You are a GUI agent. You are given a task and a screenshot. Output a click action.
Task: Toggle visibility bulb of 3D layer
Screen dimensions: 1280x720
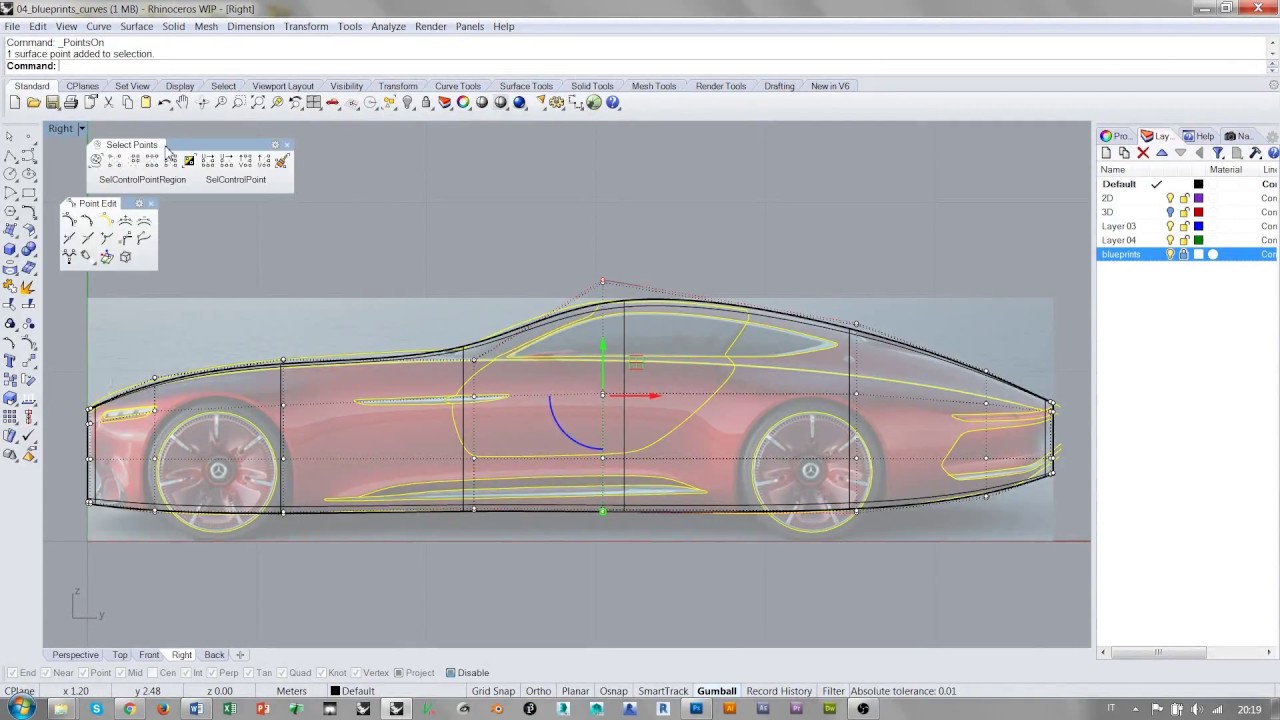pyautogui.click(x=1170, y=212)
